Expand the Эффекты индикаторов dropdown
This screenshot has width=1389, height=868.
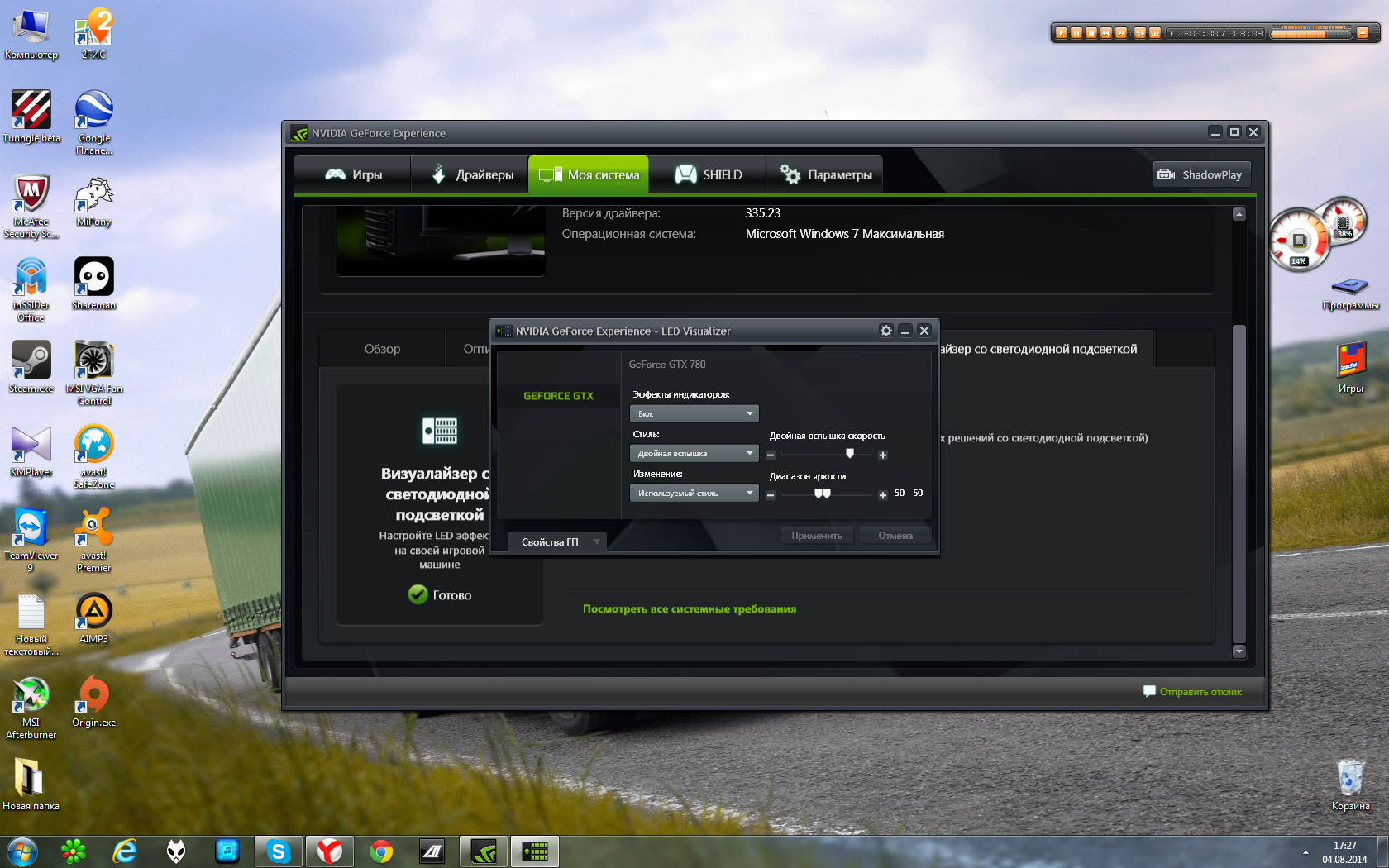click(694, 413)
